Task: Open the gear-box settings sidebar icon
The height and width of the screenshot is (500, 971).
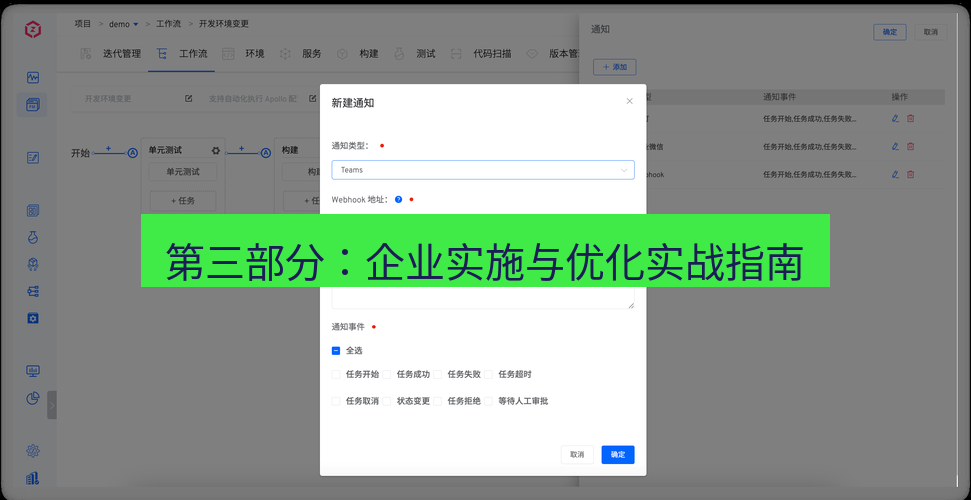Action: click(33, 318)
